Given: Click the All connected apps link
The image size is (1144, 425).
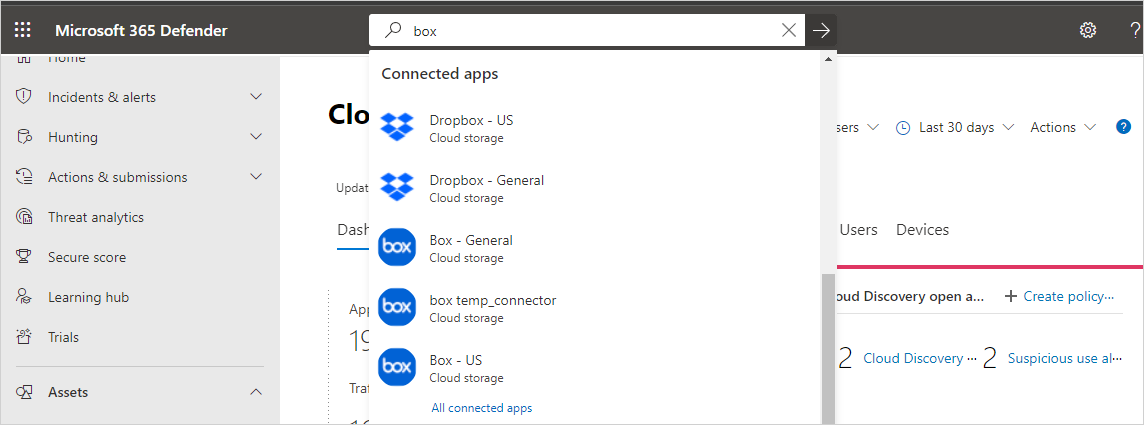Looking at the screenshot, I should coord(482,408).
